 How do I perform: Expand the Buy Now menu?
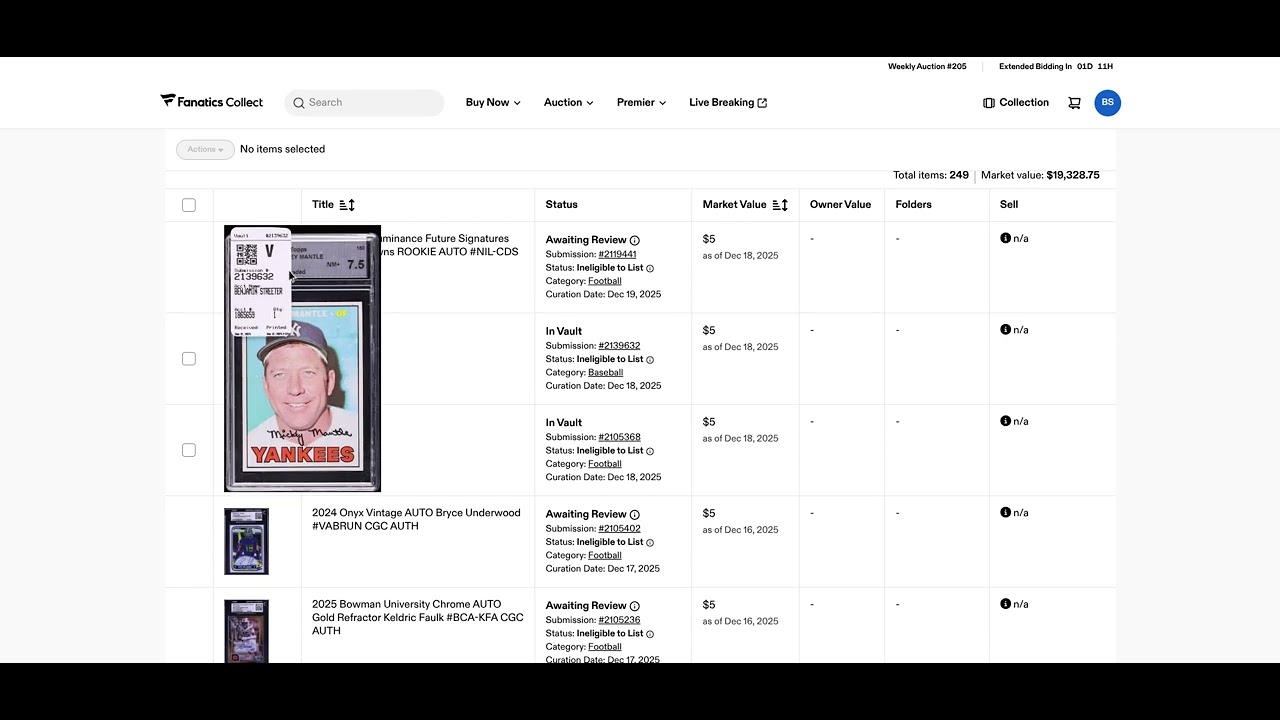click(493, 103)
